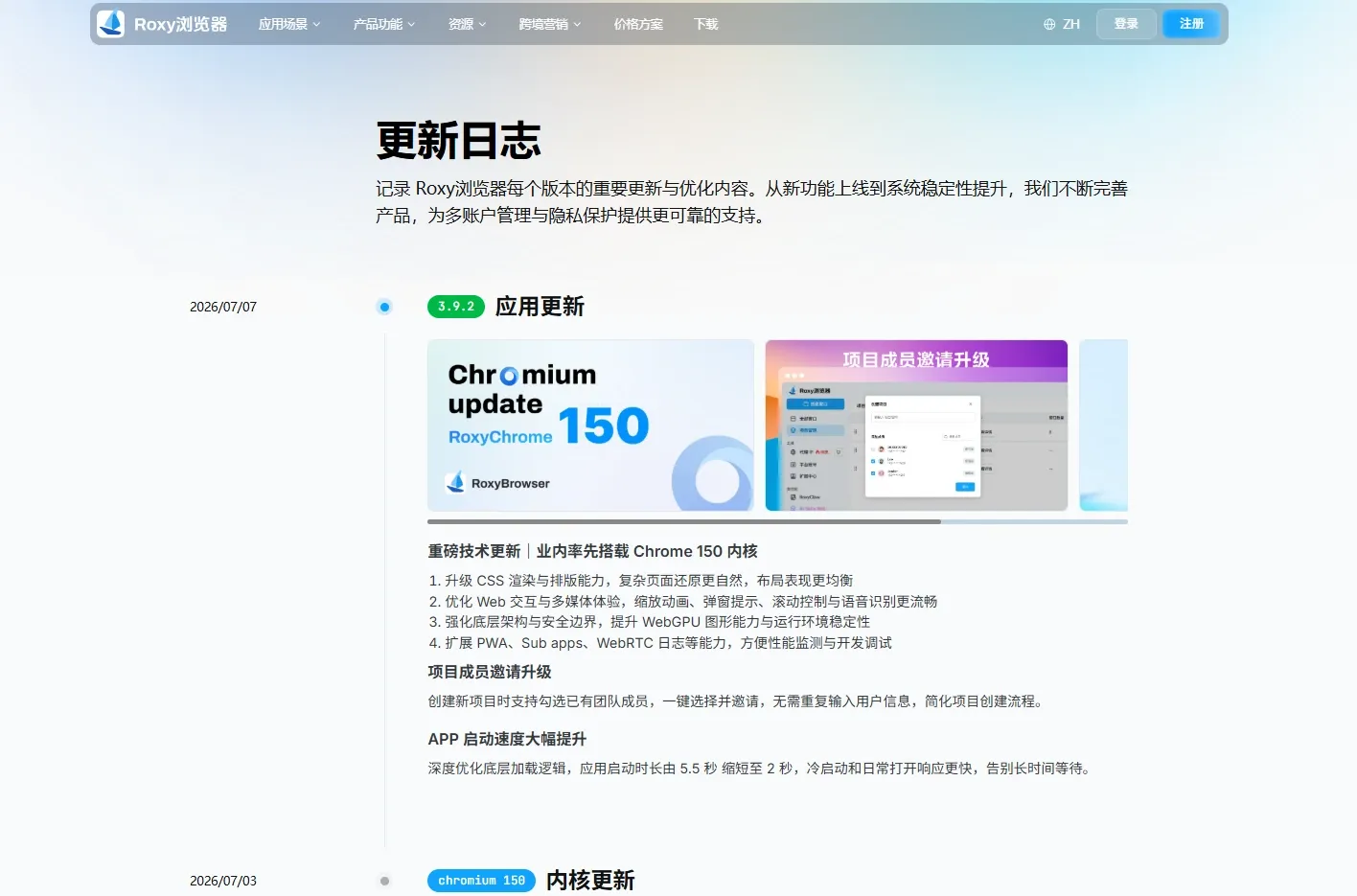
Task: Click the intro paragraph starting 记录 Roxy浏览器
Action: point(751,202)
